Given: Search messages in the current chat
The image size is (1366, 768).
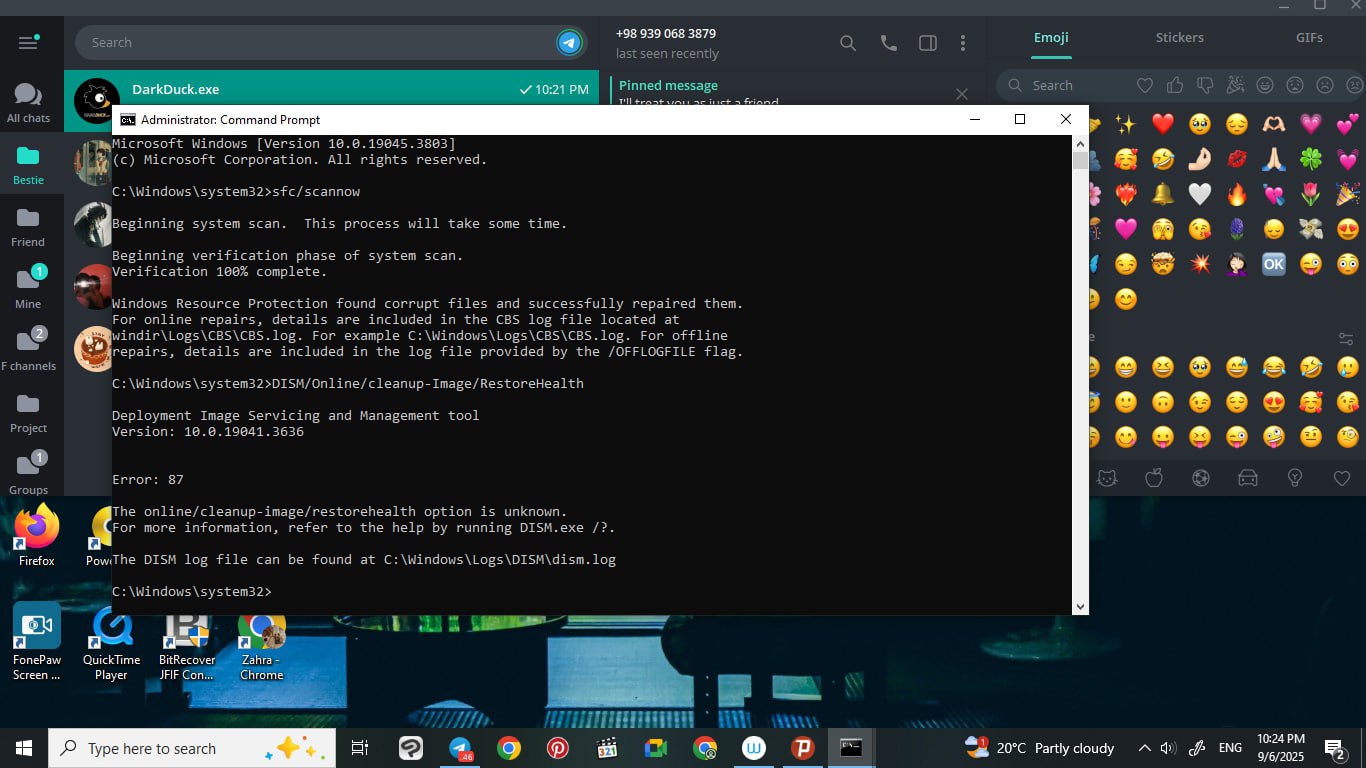Looking at the screenshot, I should coord(848,43).
